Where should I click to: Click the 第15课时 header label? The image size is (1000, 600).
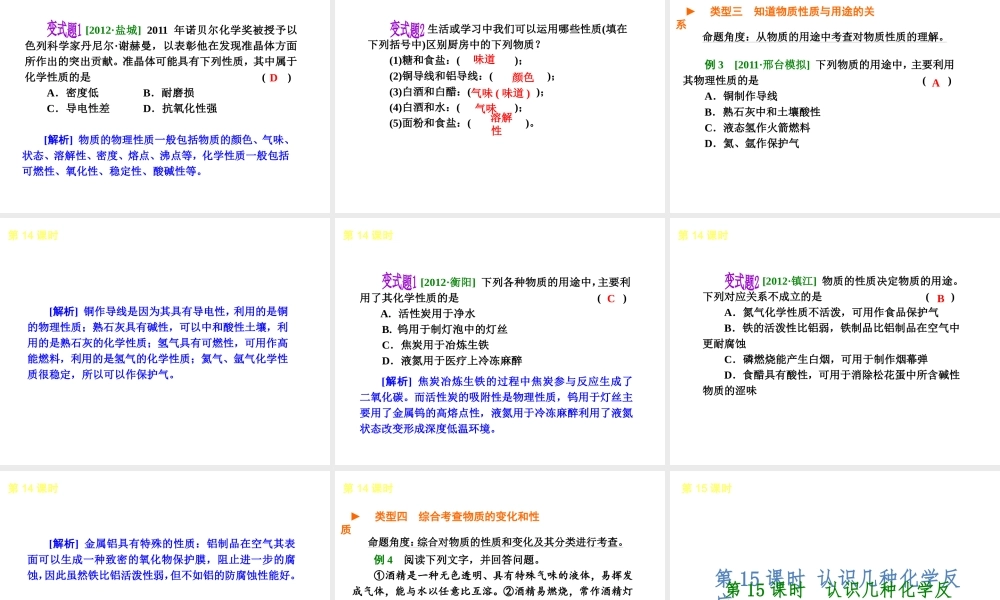(x=706, y=488)
